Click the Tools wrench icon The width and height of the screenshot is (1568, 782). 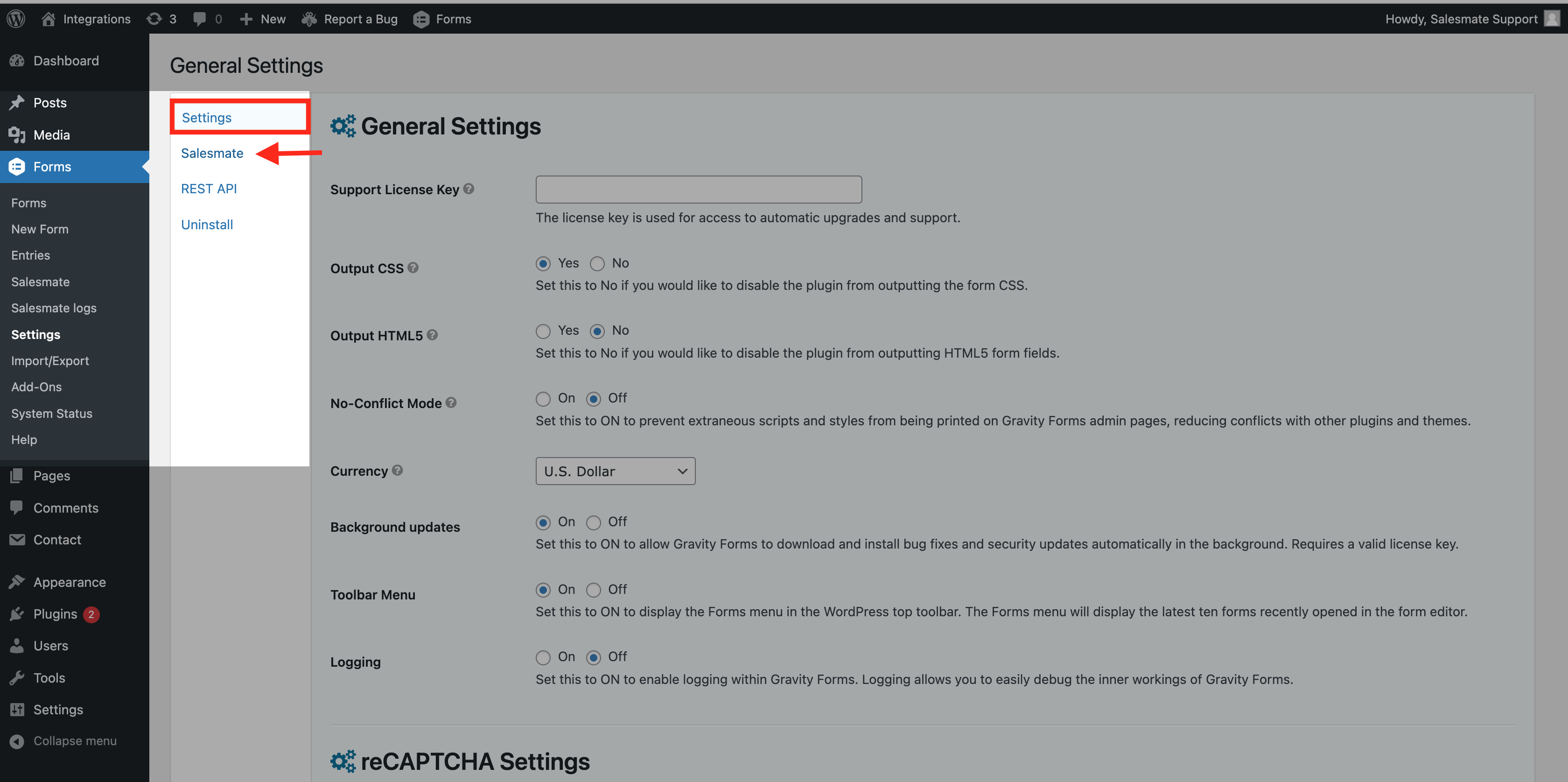click(17, 678)
